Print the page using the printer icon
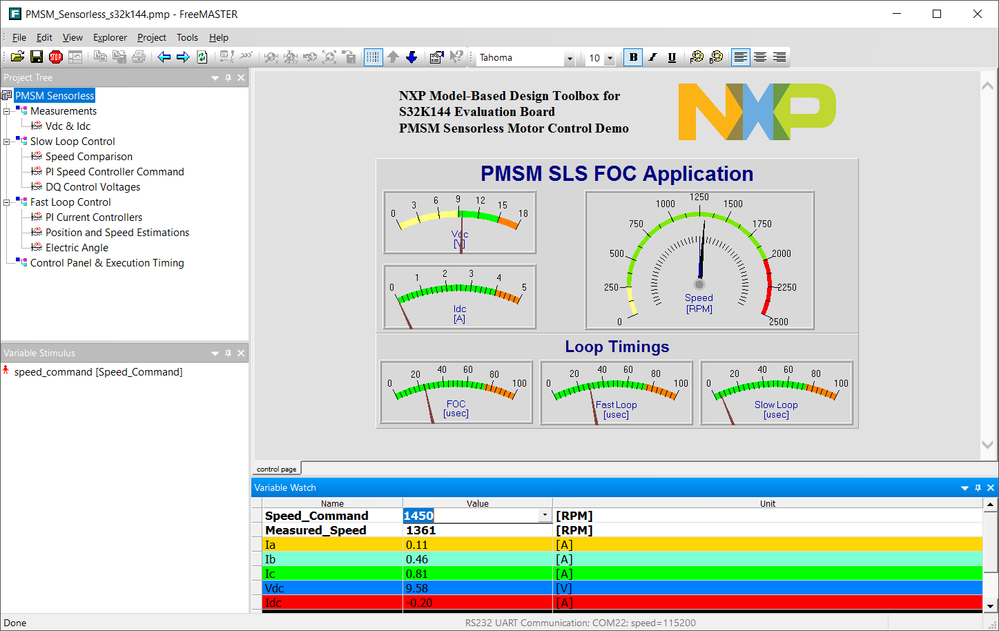Screen dimensions: 999x631 pos(138,57)
